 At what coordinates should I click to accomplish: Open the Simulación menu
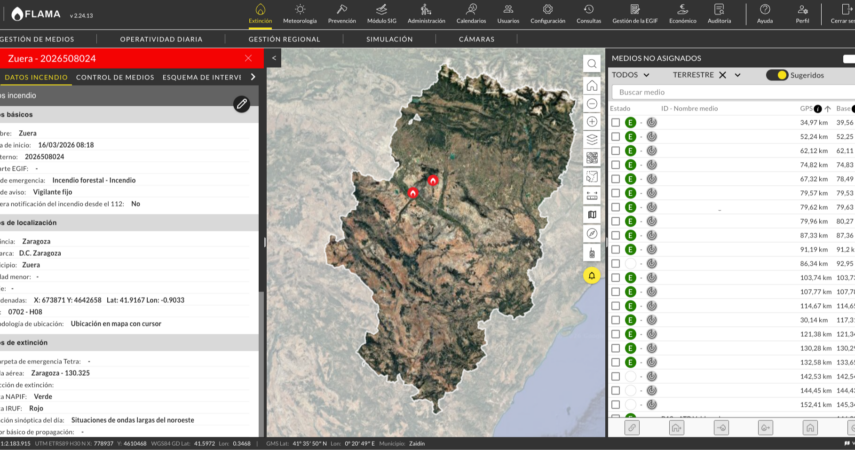pos(389,39)
